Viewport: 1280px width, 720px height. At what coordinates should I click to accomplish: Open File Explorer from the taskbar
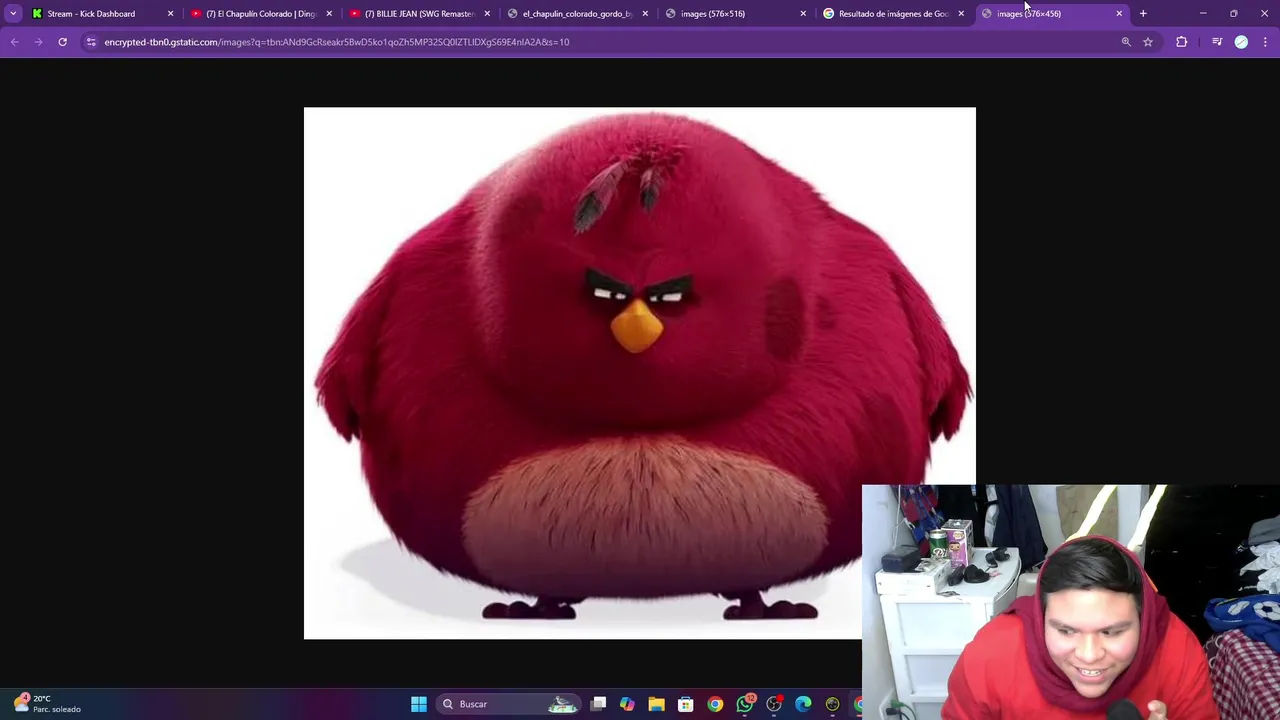[x=657, y=704]
